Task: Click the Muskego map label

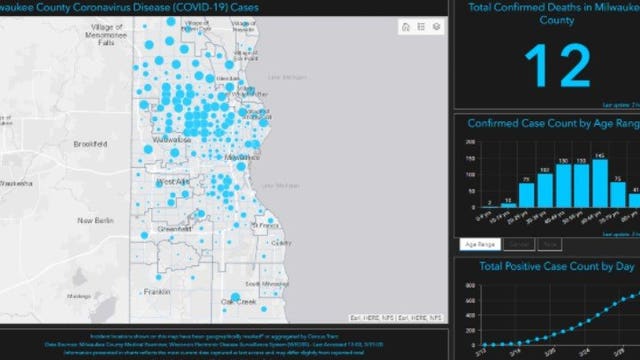Action: [79, 296]
